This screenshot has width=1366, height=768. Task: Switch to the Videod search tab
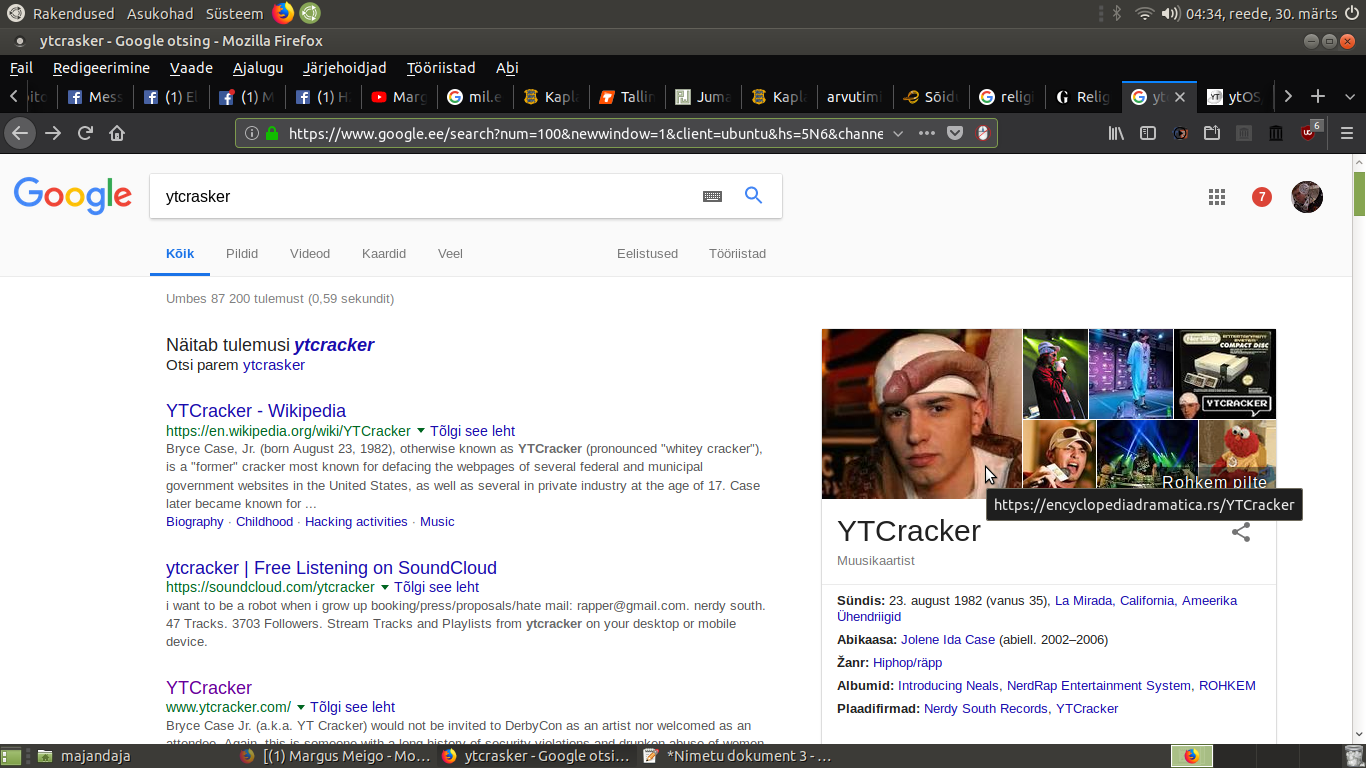[310, 254]
